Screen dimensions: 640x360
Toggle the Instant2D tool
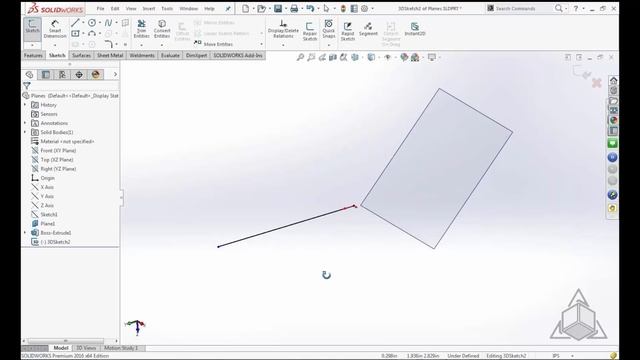click(x=415, y=29)
